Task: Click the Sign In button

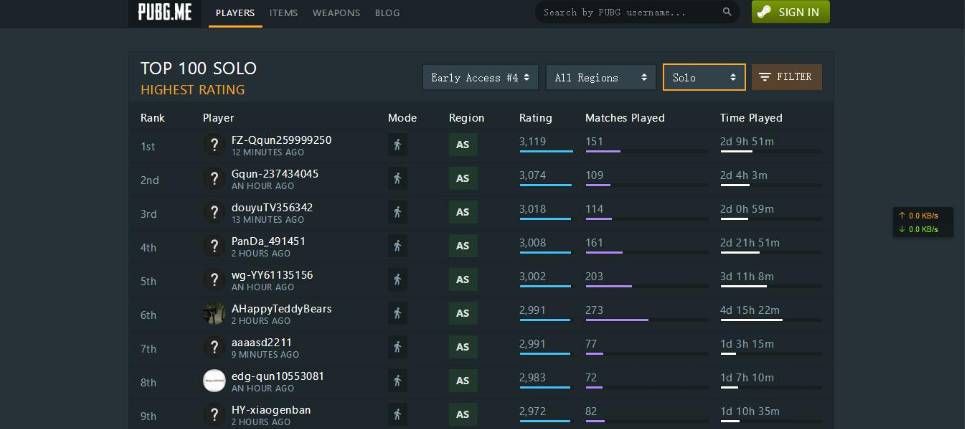Action: (x=791, y=12)
